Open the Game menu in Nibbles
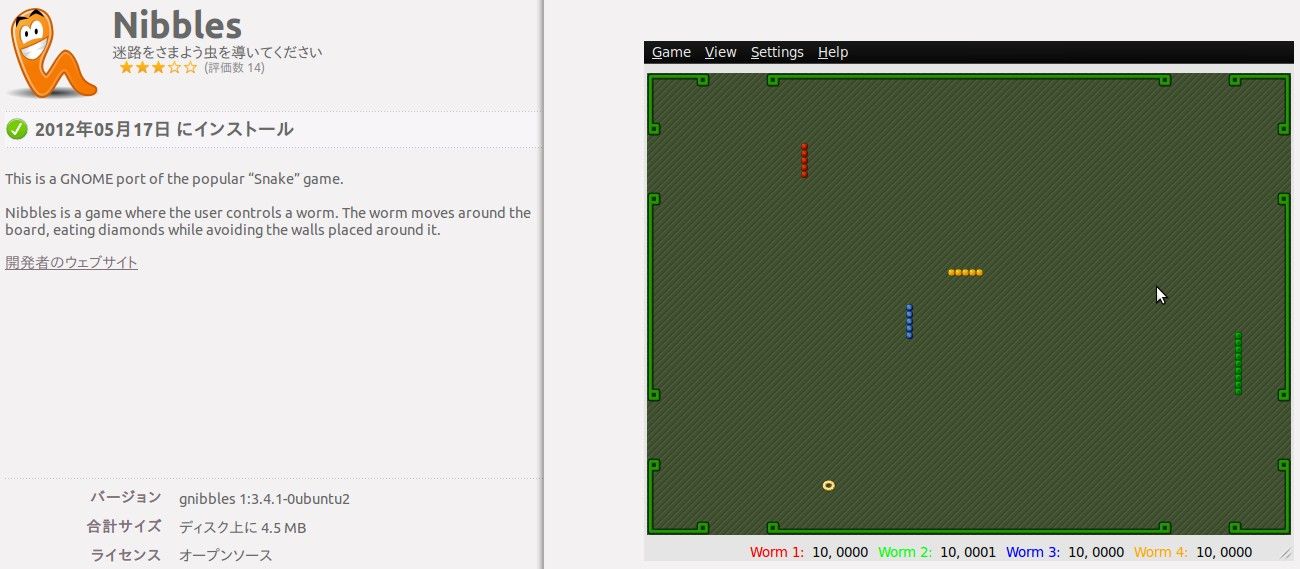The image size is (1300, 569). [x=671, y=52]
